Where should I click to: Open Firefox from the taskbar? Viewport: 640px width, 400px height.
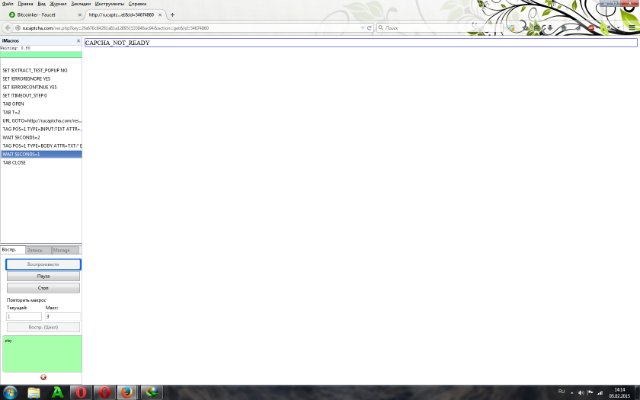pyautogui.click(x=125, y=391)
